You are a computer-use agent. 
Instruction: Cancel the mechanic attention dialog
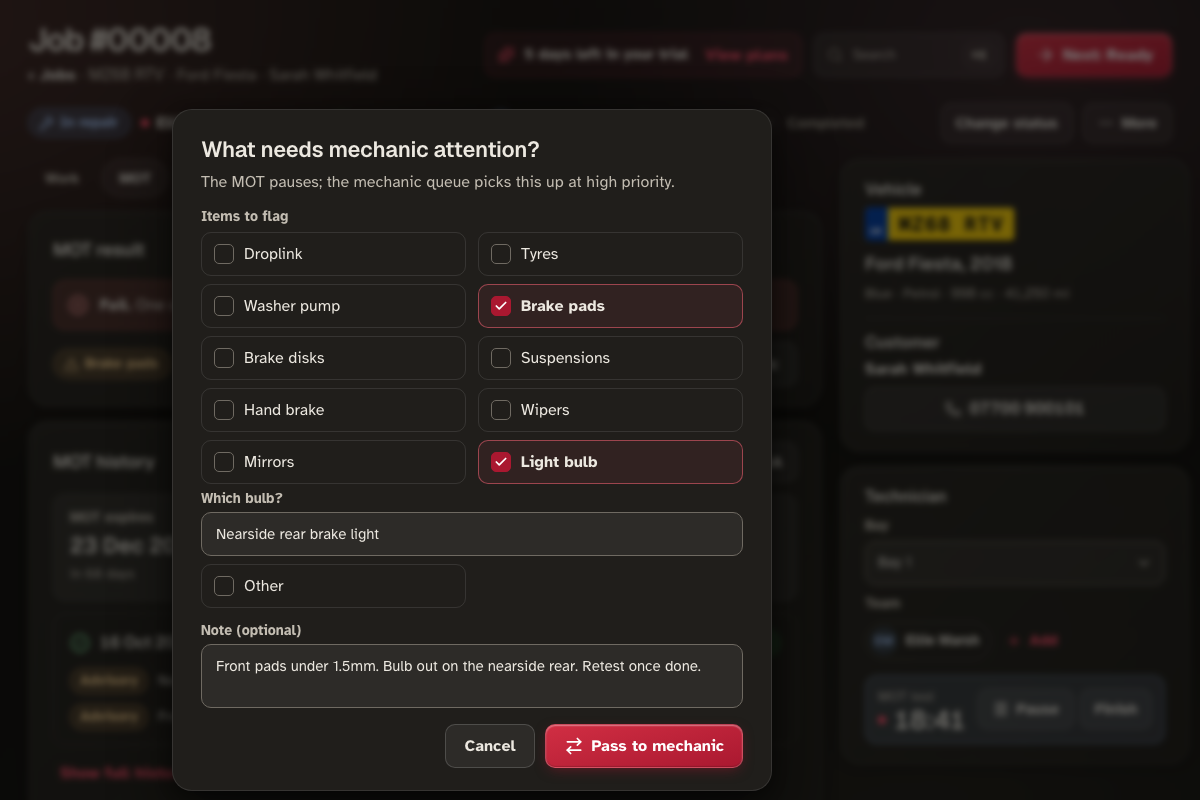[x=490, y=746]
